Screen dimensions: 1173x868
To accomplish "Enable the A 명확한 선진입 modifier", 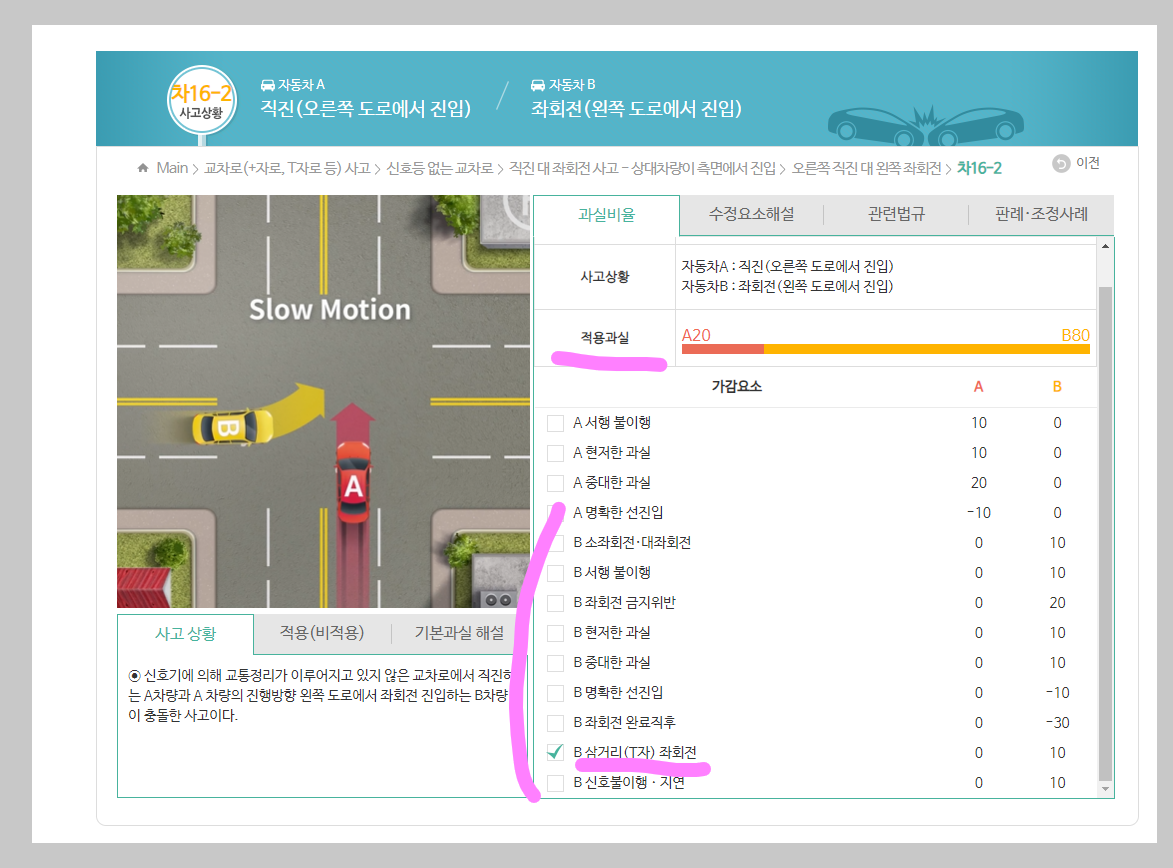I will point(556,512).
